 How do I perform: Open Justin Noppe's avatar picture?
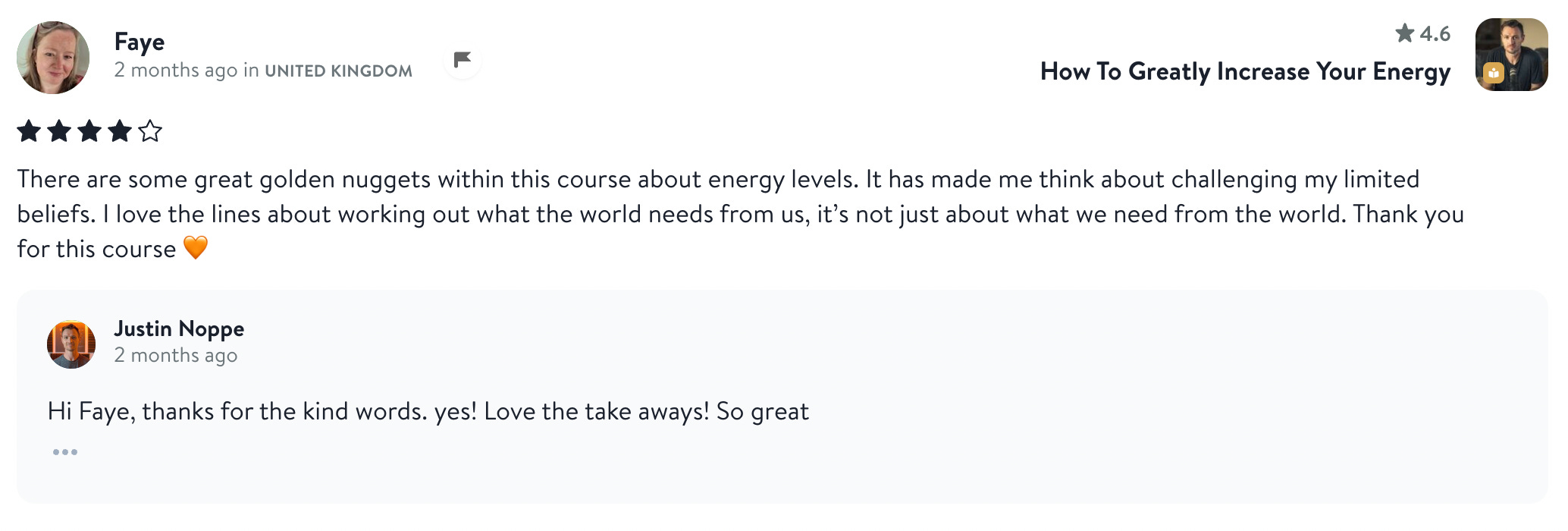(x=71, y=344)
